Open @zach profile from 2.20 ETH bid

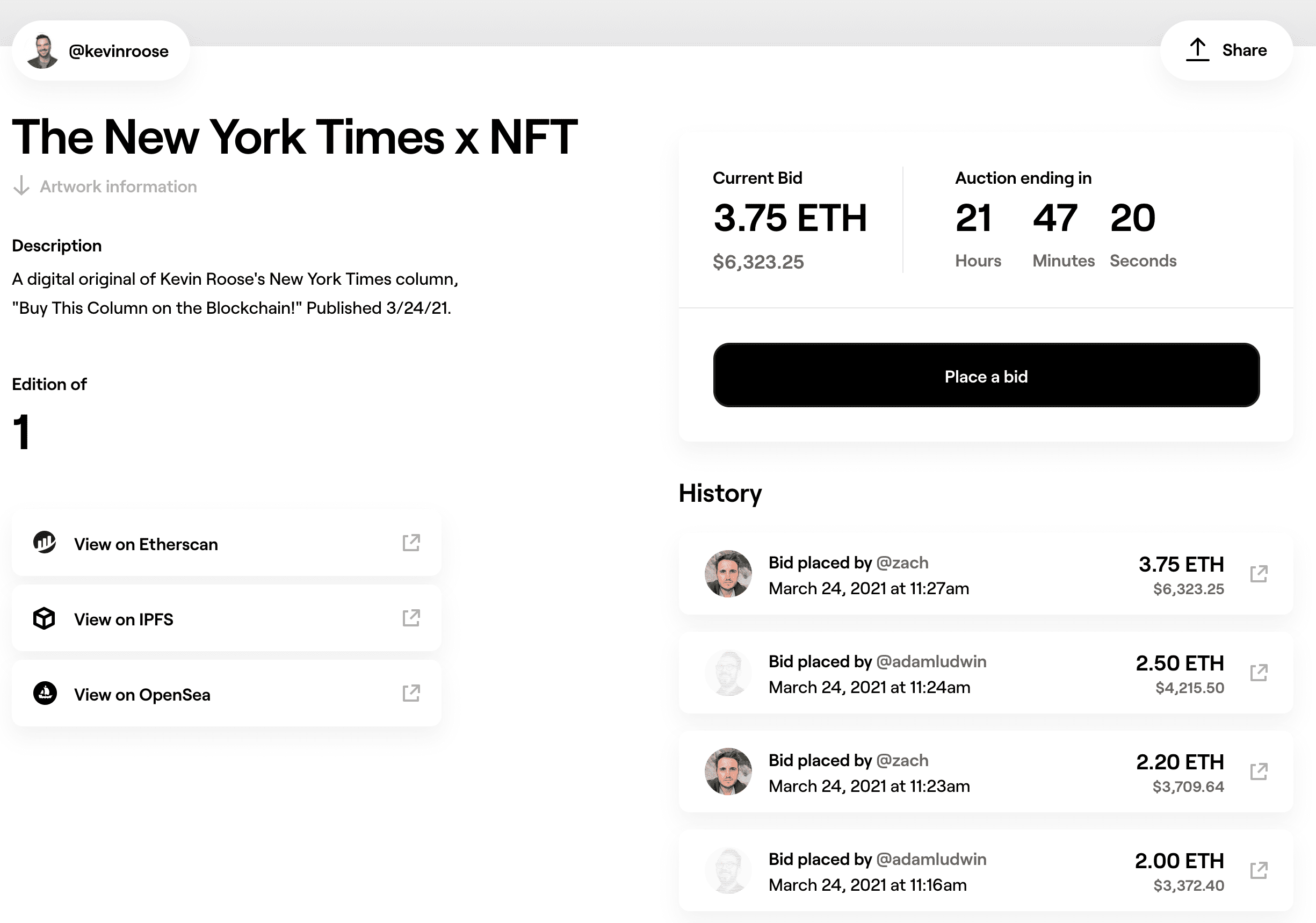[902, 760]
